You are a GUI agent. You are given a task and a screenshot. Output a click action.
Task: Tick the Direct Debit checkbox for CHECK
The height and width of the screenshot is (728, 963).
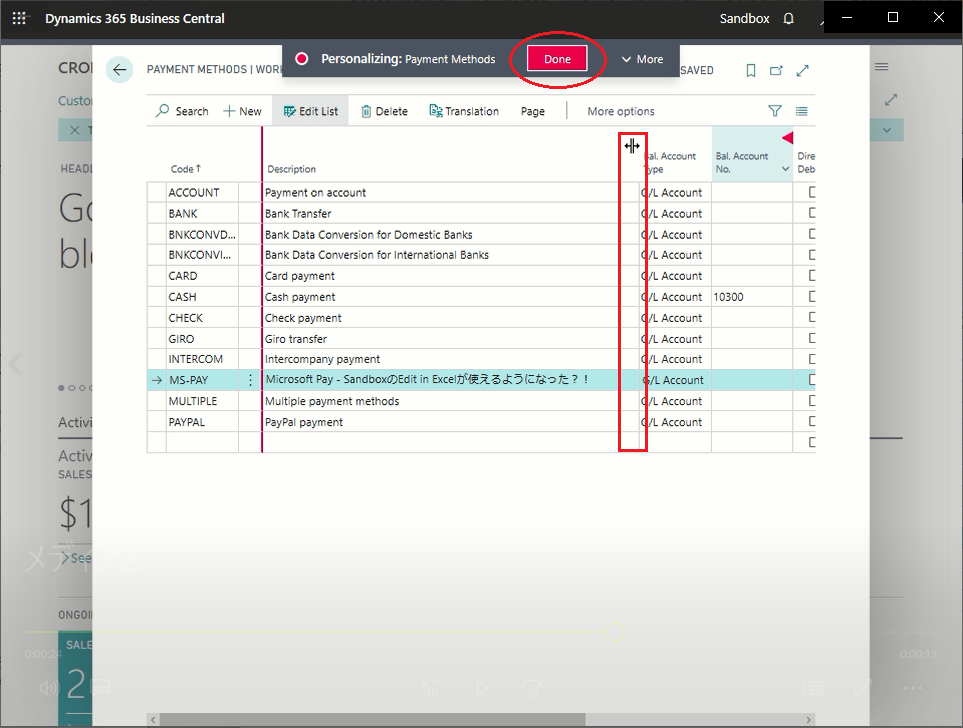point(812,318)
